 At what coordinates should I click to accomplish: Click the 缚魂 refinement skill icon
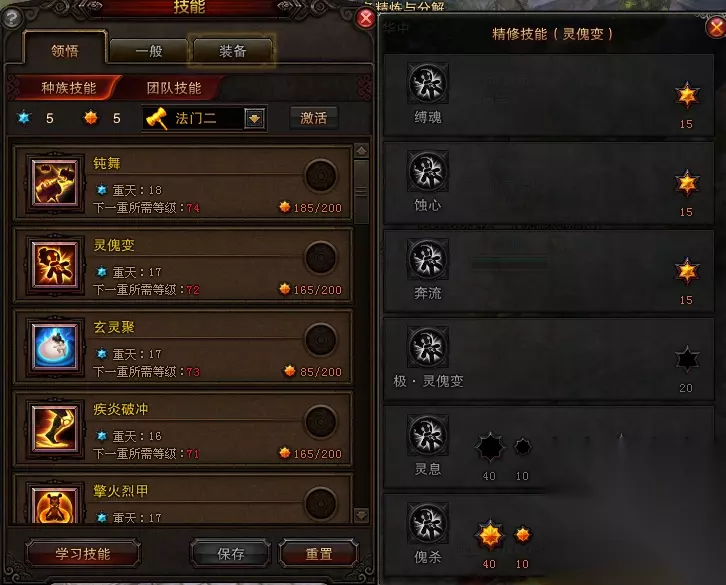(428, 83)
